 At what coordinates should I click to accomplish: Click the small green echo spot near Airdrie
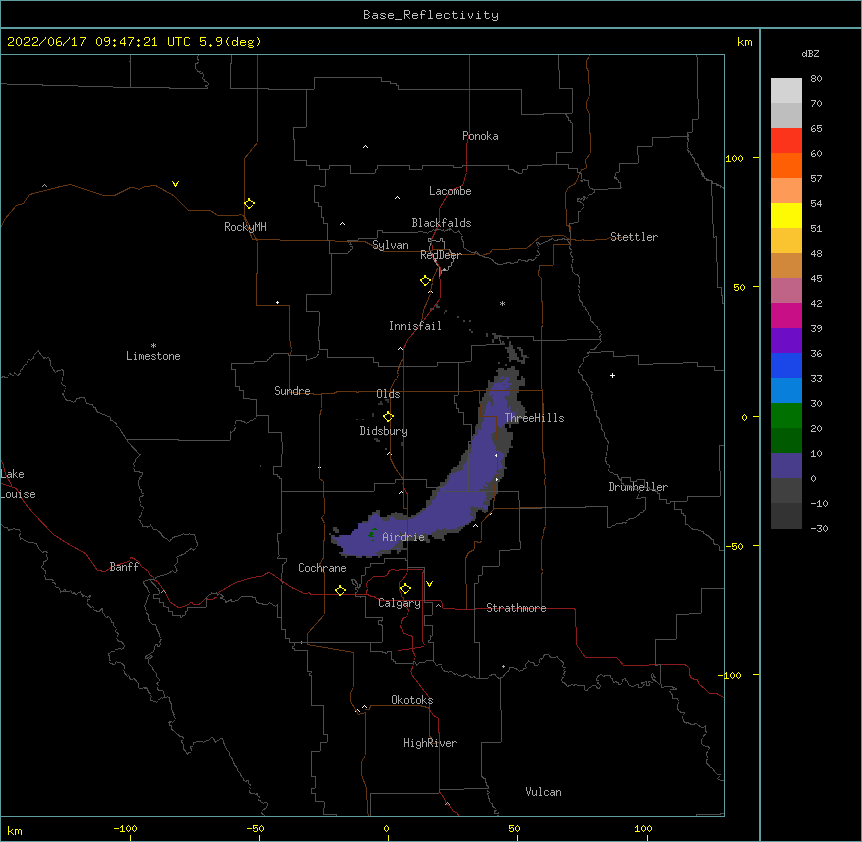click(x=372, y=533)
